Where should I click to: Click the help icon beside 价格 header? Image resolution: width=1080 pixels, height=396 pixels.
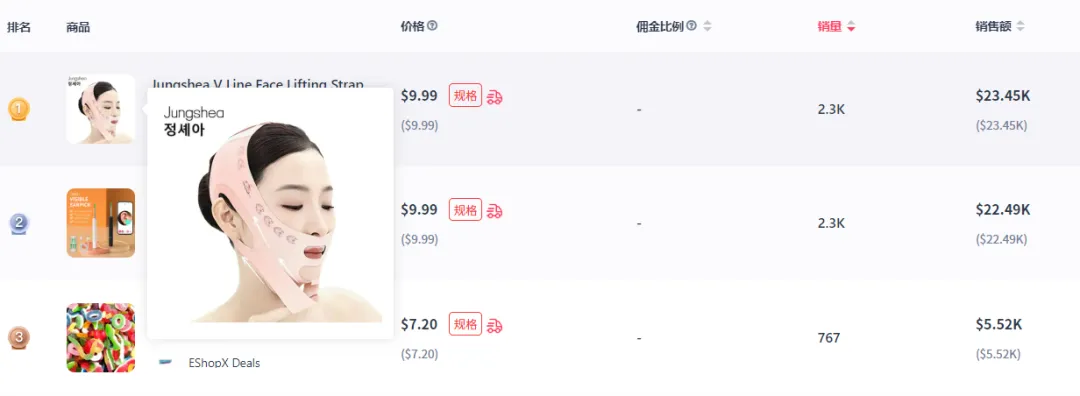pos(433,26)
